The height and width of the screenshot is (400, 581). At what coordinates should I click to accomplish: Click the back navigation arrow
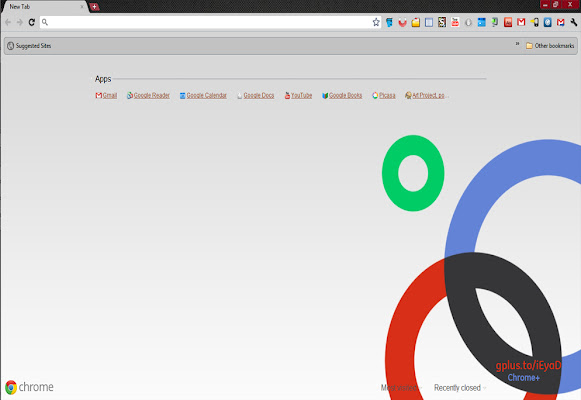point(8,22)
